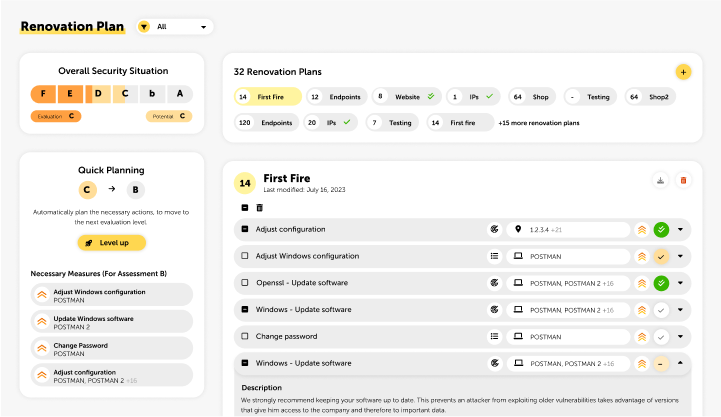Check the Adjust Windows configuration checkbox
The height and width of the screenshot is (417, 721).
[245, 256]
